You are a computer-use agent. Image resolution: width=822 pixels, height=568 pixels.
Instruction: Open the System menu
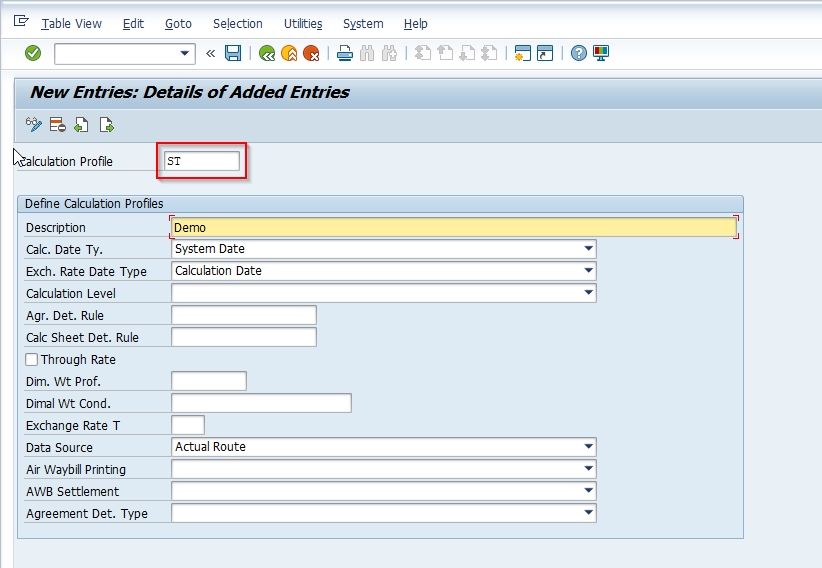click(363, 24)
